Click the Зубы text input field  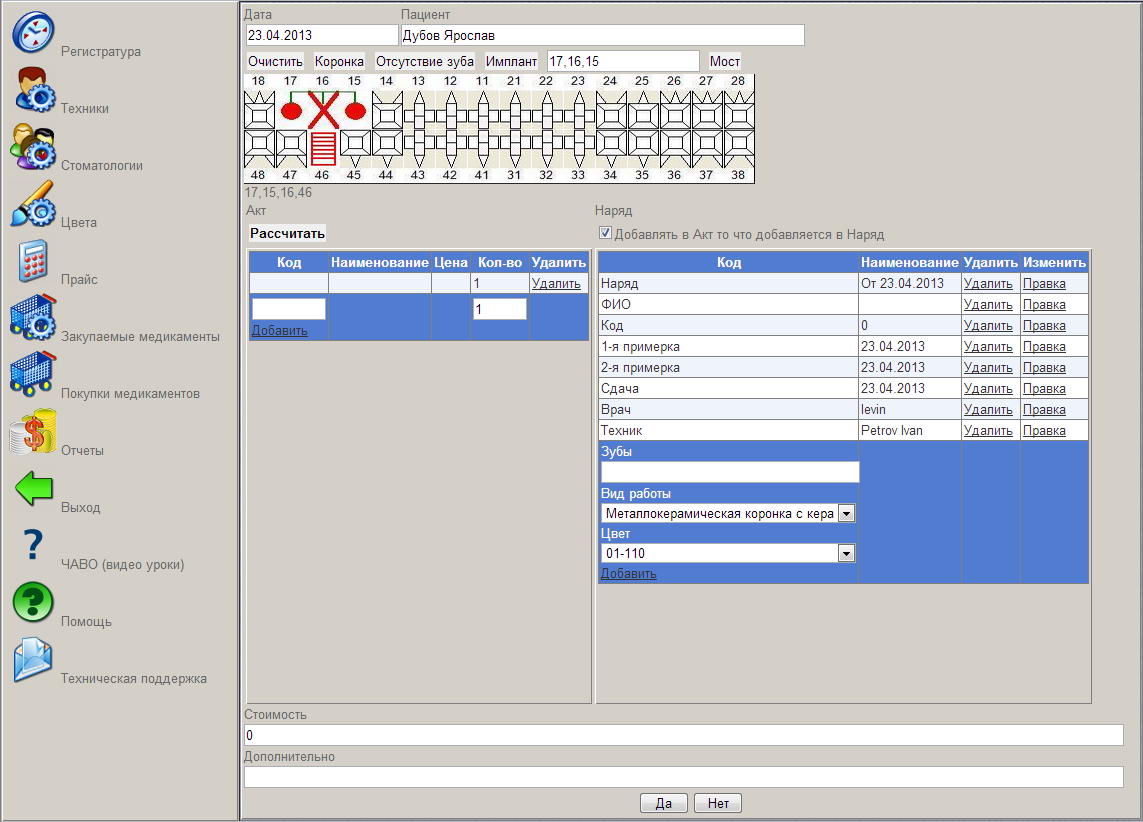729,472
